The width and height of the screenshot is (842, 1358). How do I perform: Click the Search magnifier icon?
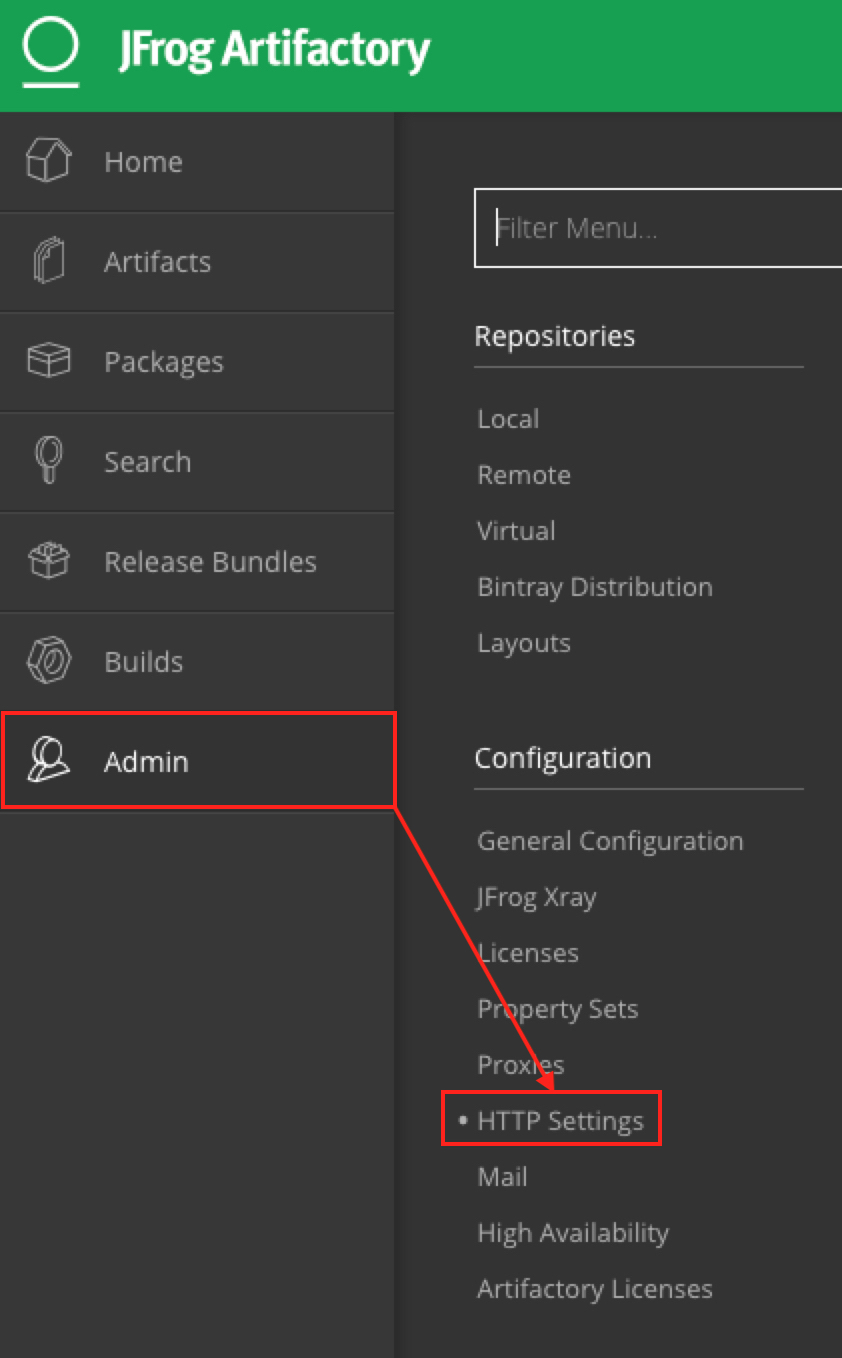coord(48,461)
